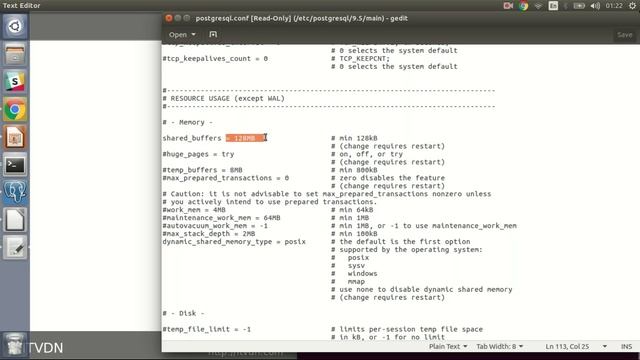This screenshot has width=640, height=360.
Task: Click the Chrome indicator in the top panel
Action: (523, 6)
